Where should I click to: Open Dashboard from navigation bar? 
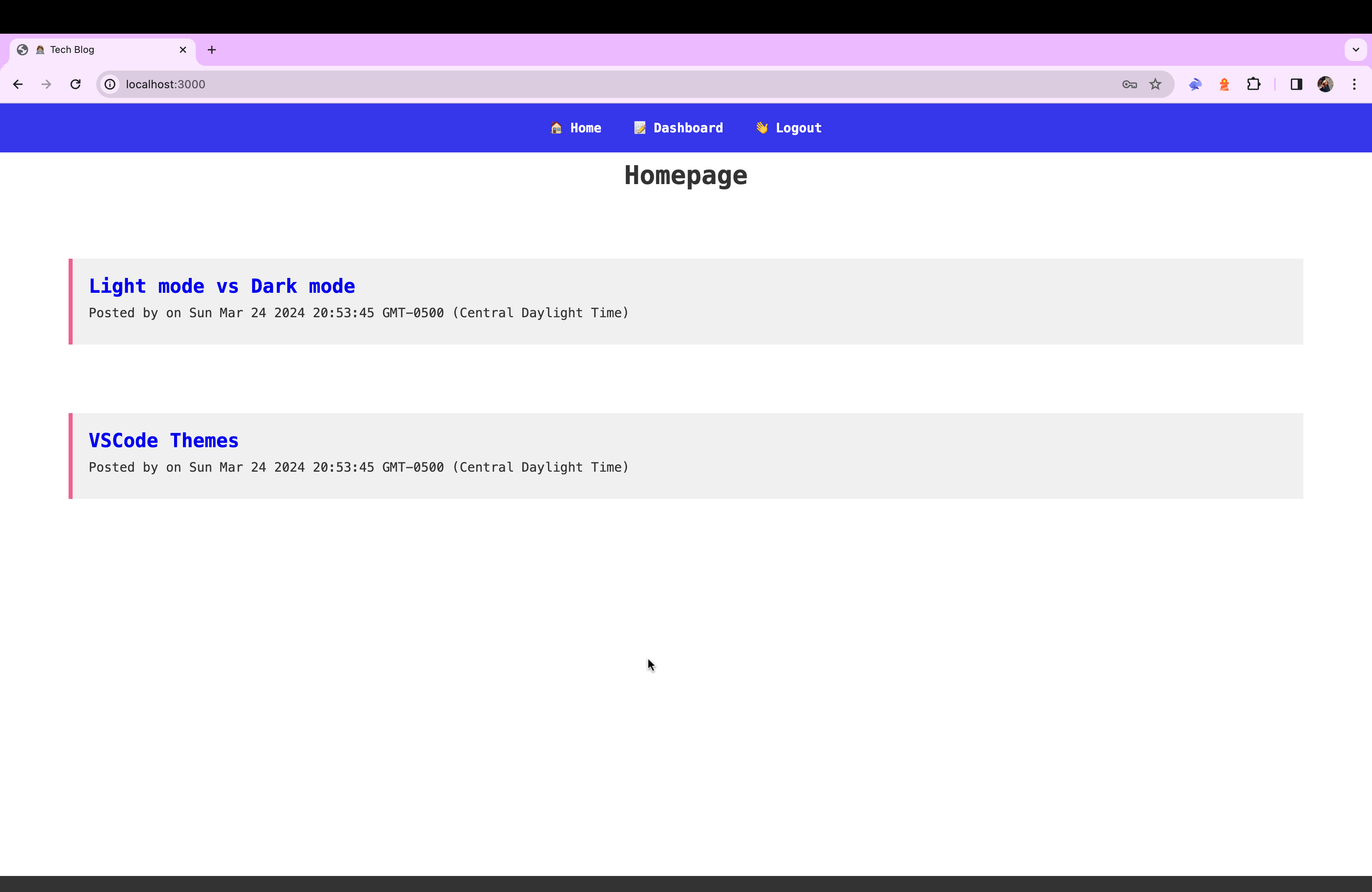pos(679,128)
